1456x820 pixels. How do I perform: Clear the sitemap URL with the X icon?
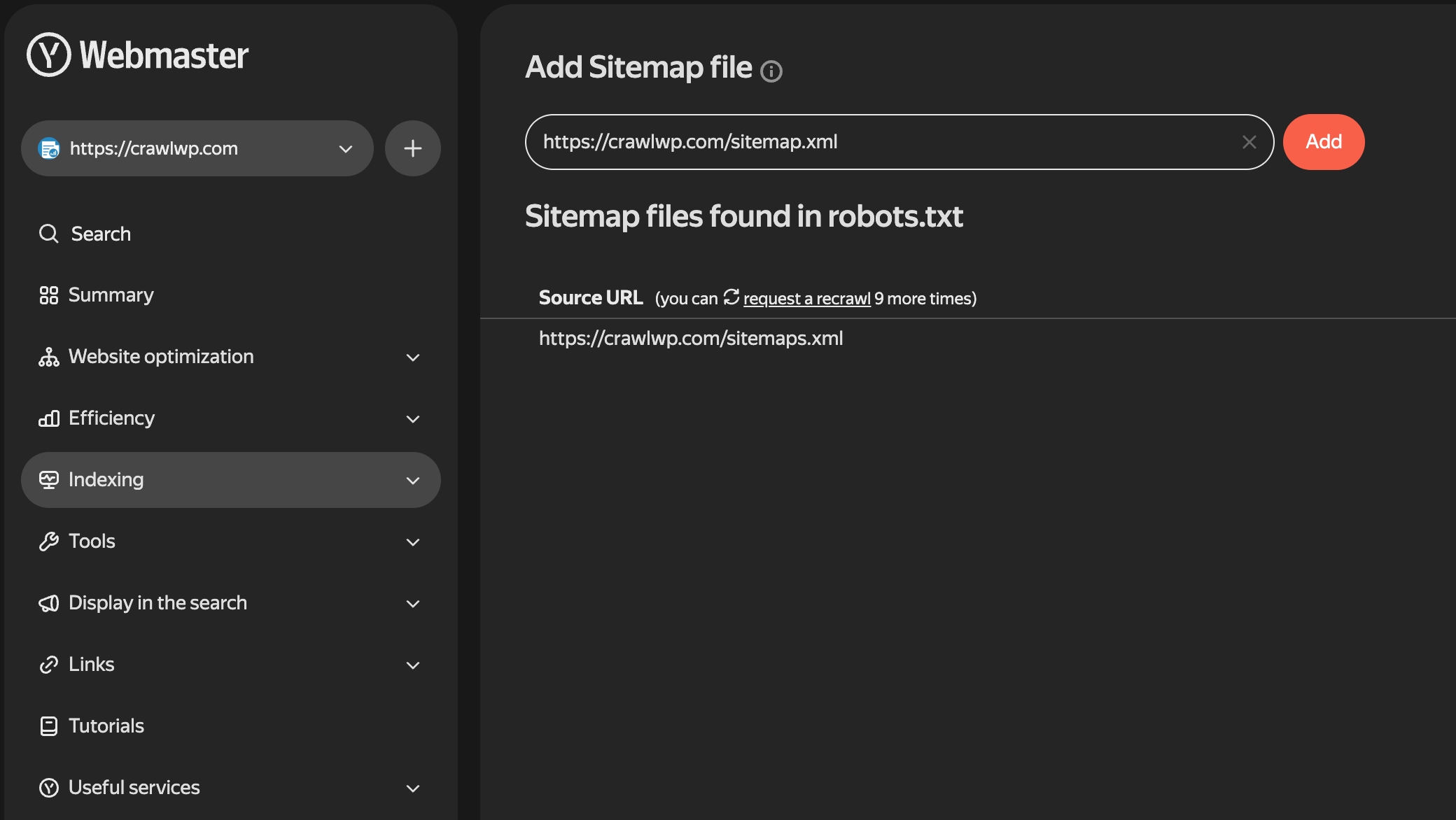tap(1249, 142)
